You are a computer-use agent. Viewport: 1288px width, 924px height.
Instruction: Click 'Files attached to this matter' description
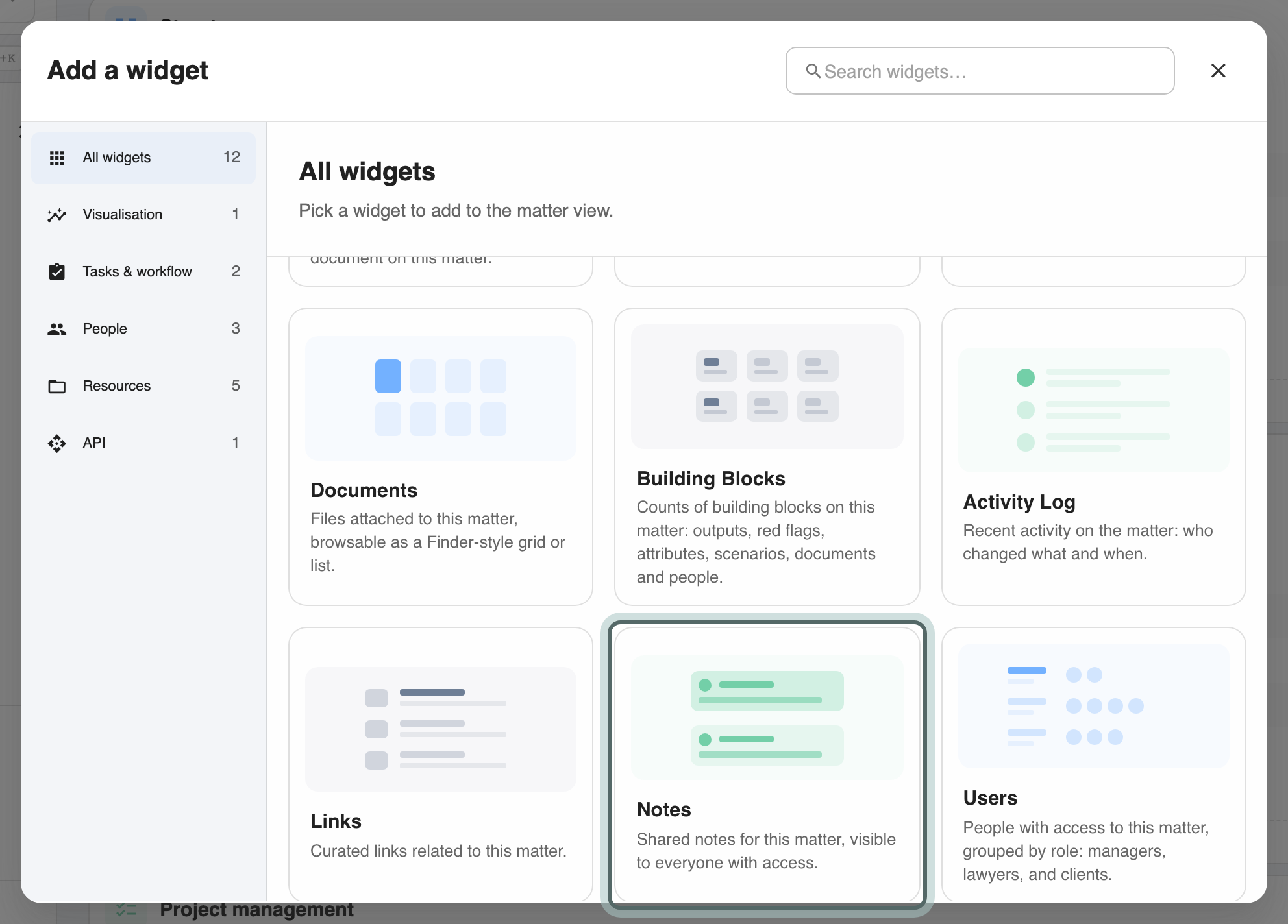(x=438, y=542)
